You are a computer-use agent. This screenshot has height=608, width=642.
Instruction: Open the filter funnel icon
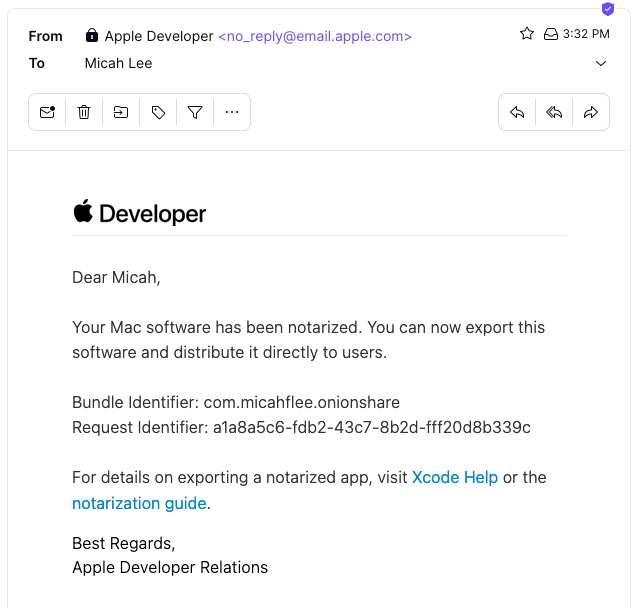click(195, 112)
